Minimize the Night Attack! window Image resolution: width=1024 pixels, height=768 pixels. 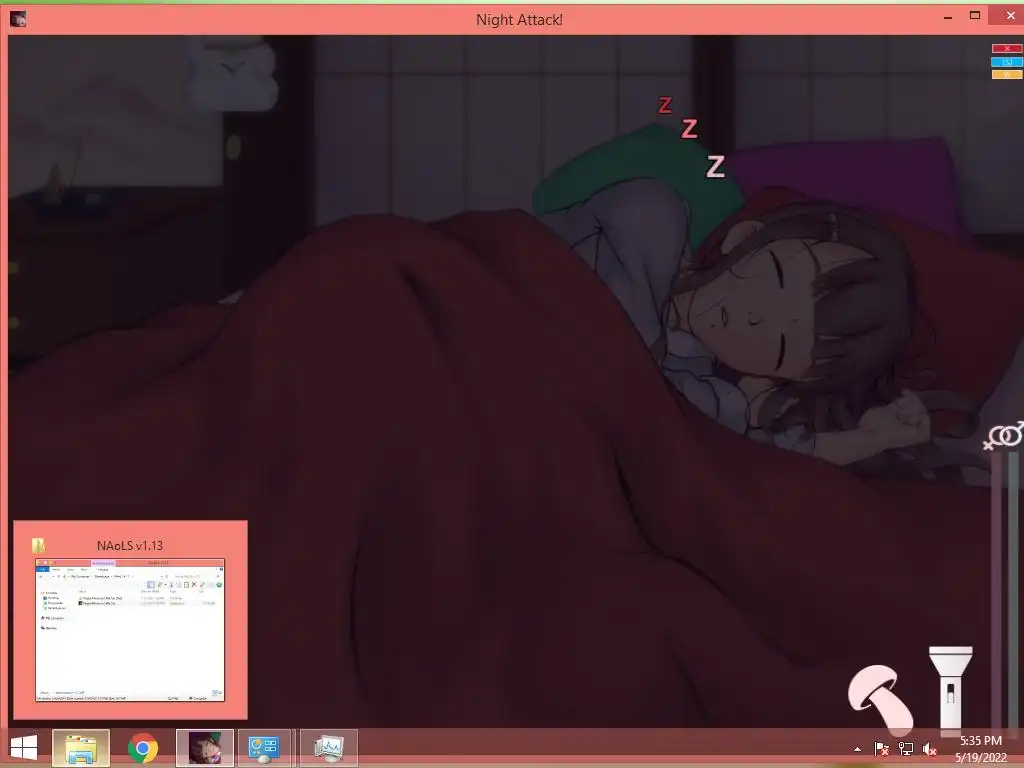click(948, 17)
